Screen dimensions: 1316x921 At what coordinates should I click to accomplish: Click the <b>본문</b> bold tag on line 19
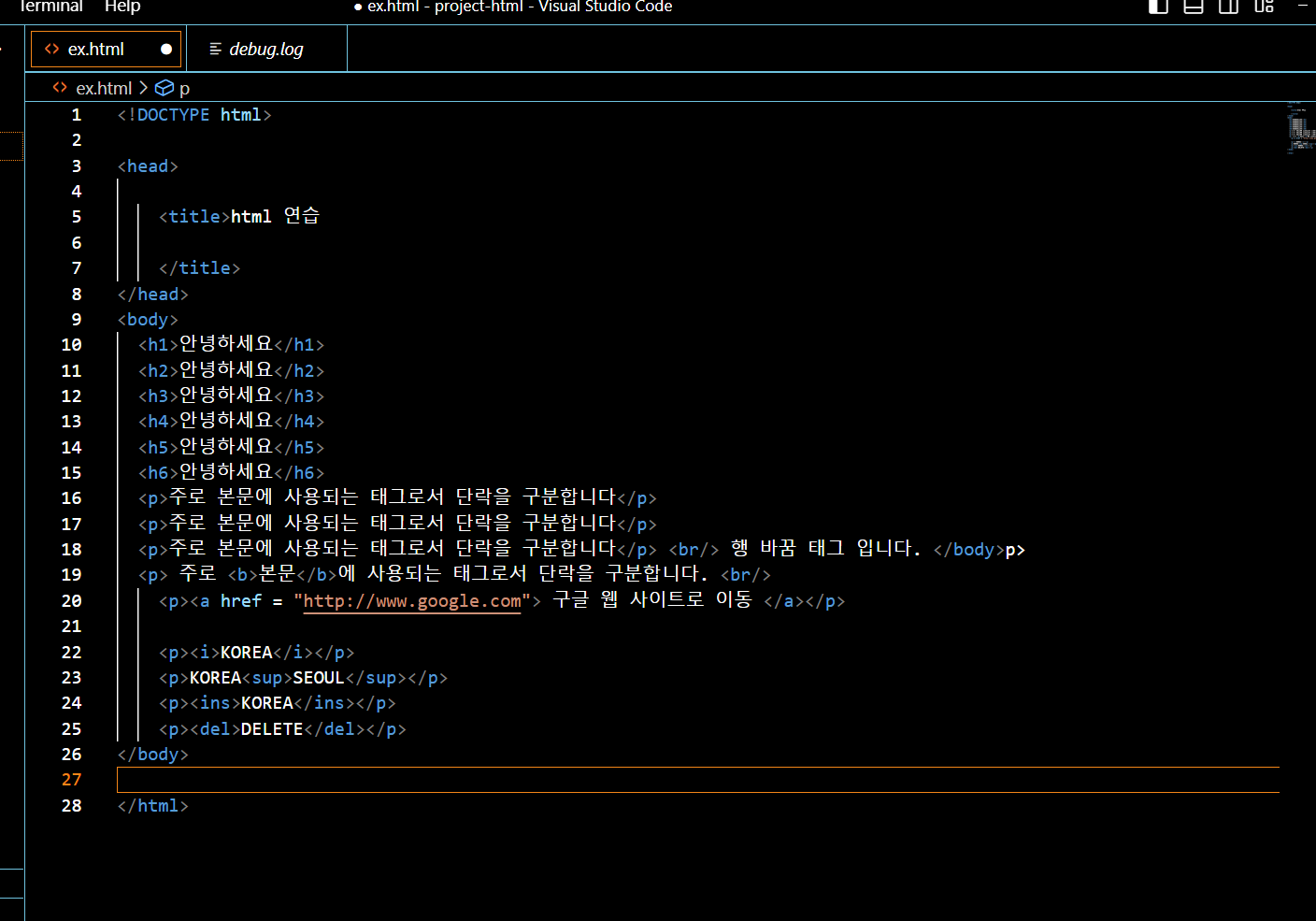coord(282,574)
